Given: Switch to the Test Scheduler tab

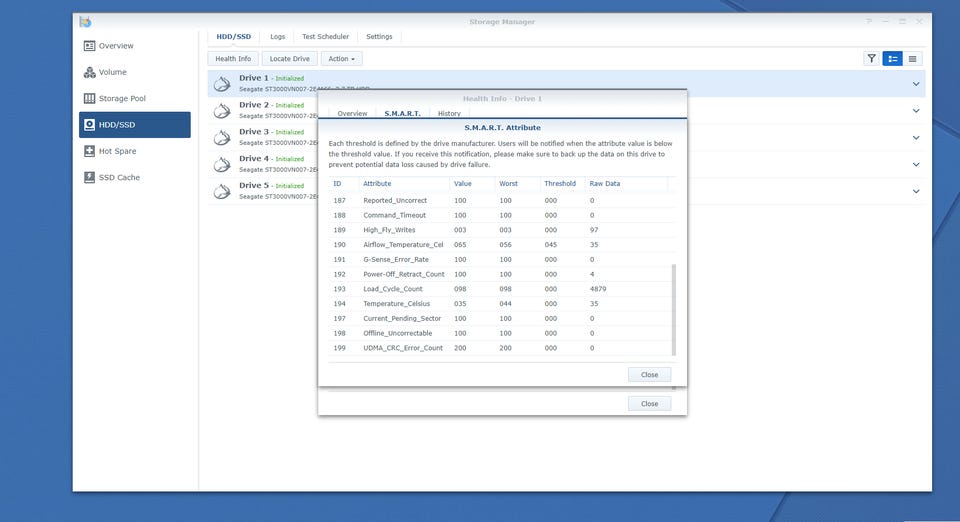Looking at the screenshot, I should [x=325, y=37].
